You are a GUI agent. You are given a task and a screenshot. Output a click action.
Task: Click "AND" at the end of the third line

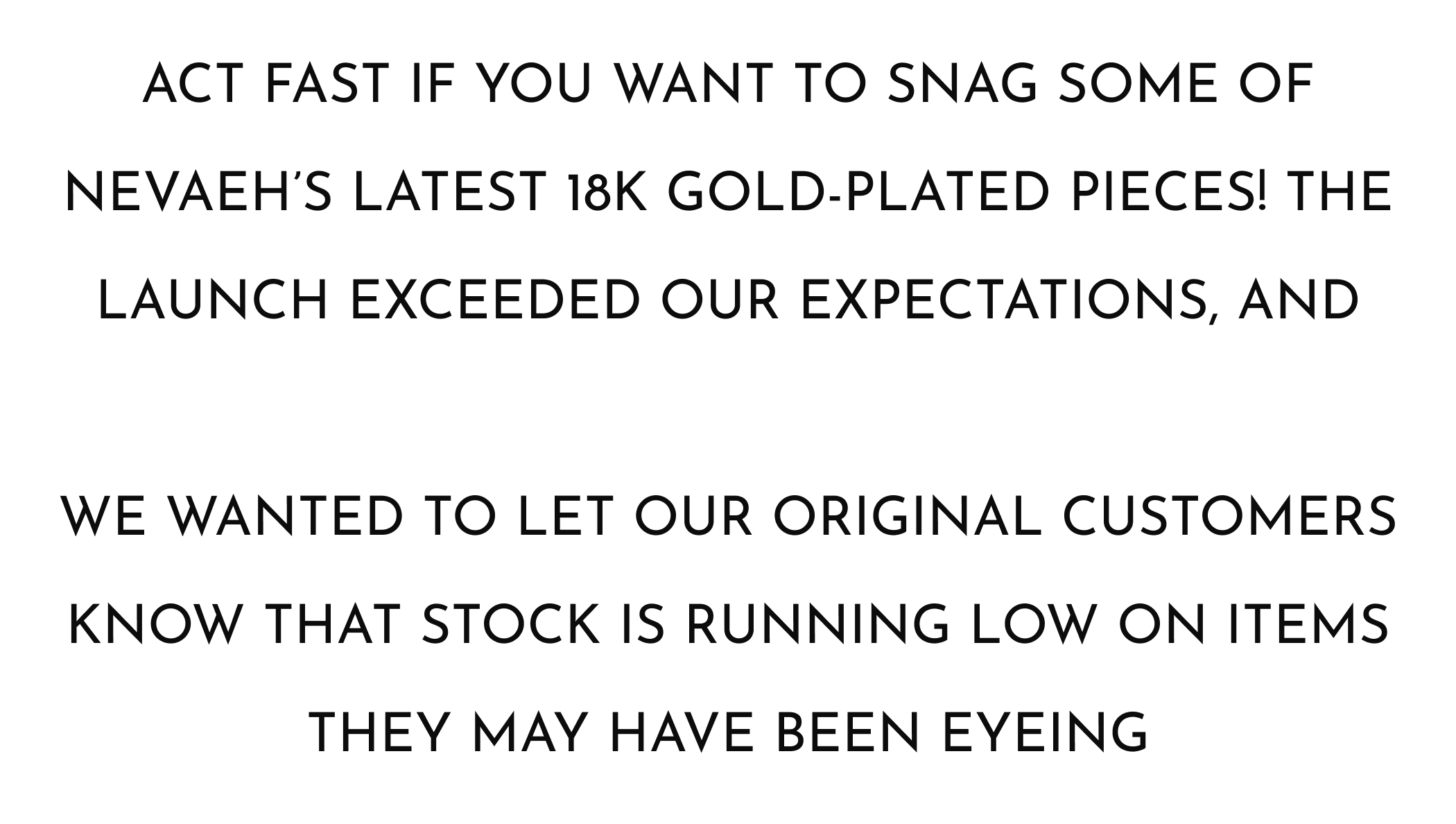coord(1299,301)
